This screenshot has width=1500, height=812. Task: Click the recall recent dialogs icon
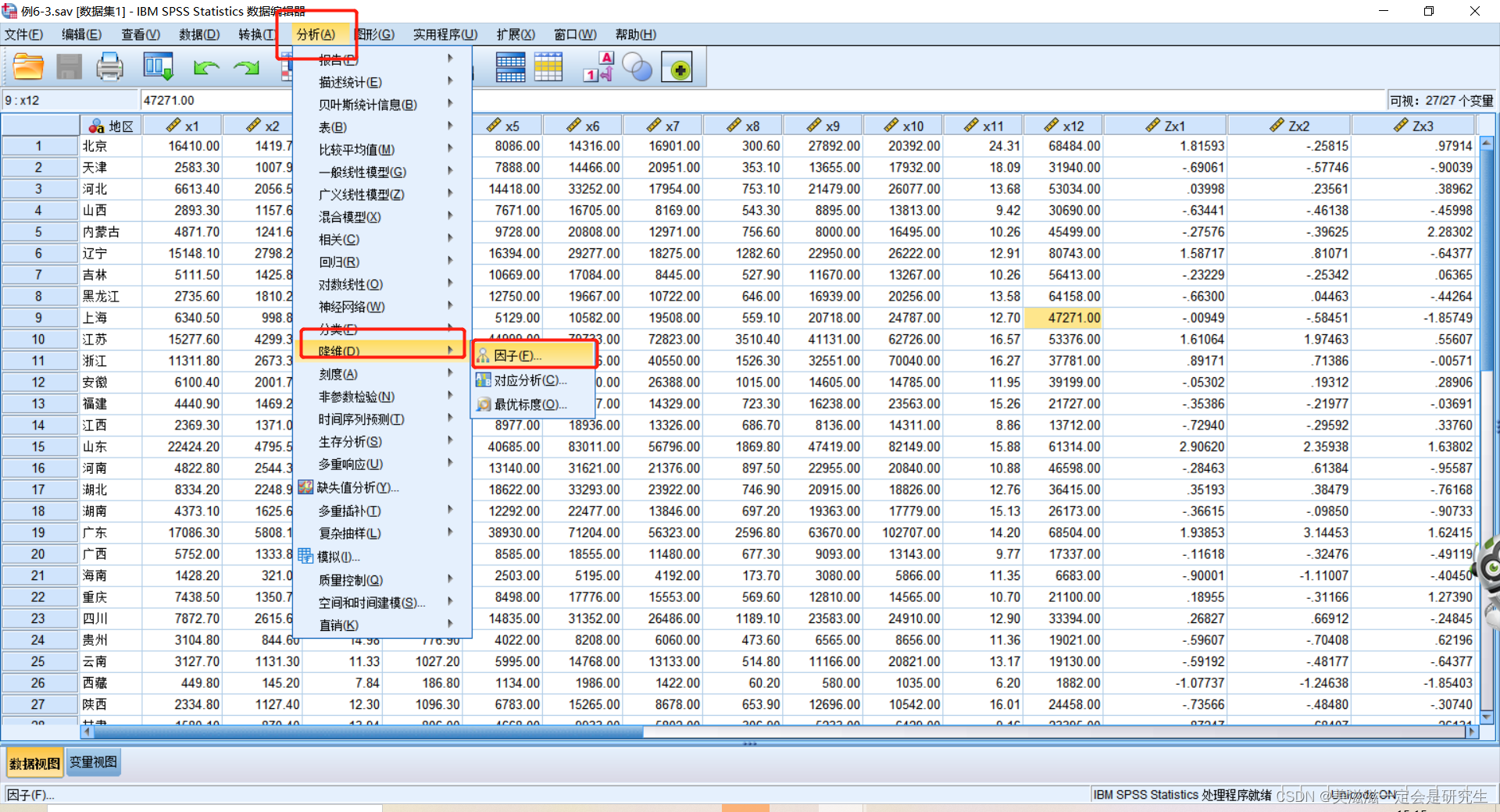(159, 67)
